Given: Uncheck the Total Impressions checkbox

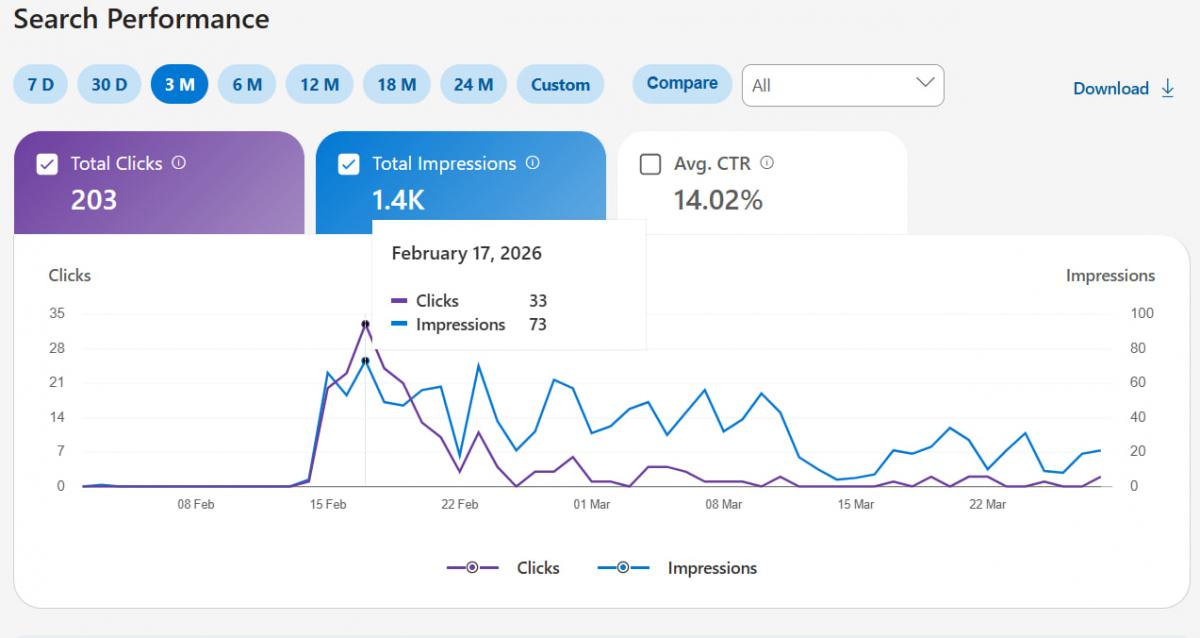Looking at the screenshot, I should 348,164.
